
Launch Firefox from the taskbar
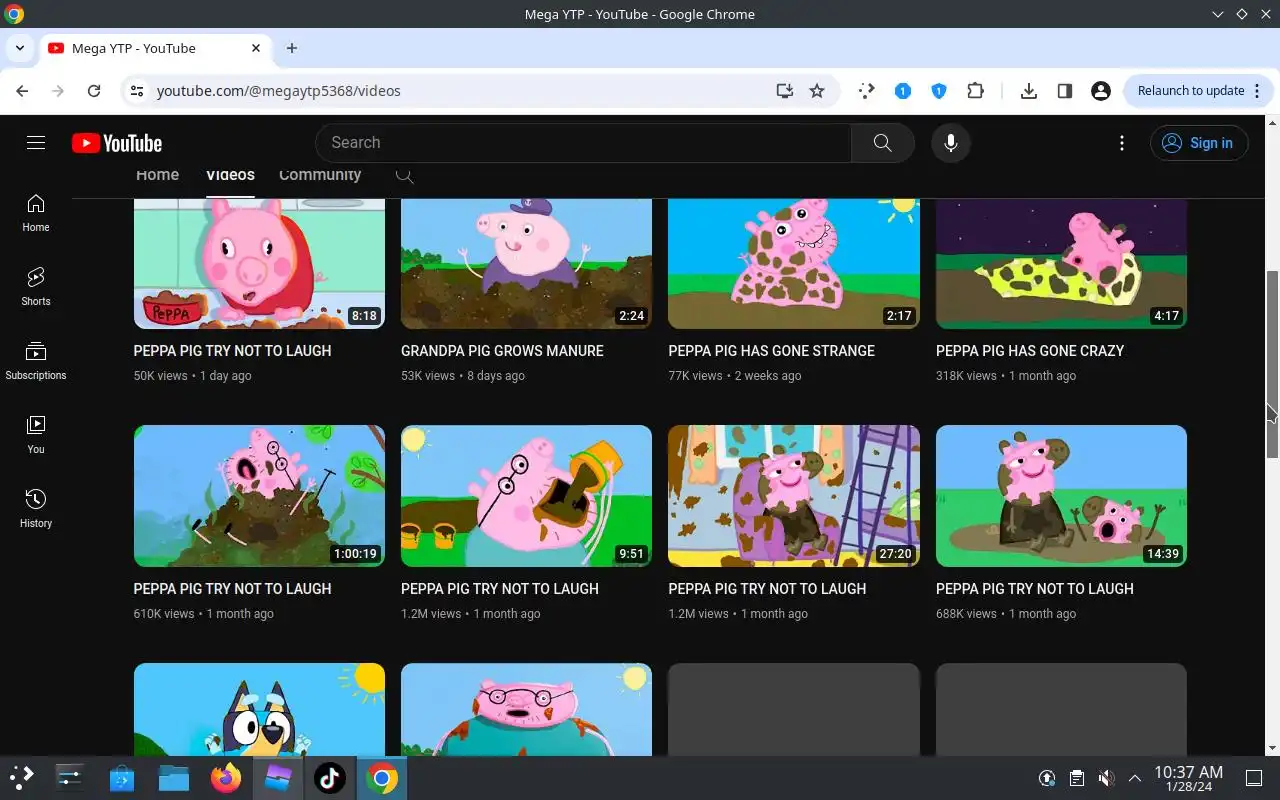(x=226, y=777)
